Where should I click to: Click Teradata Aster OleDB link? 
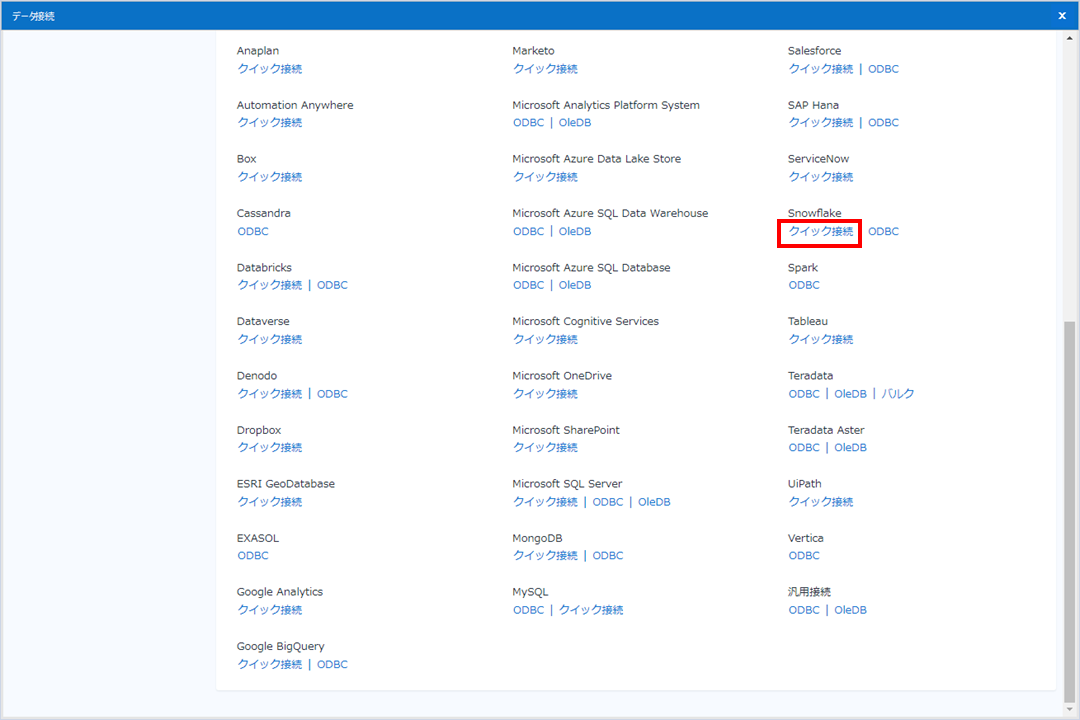click(850, 448)
